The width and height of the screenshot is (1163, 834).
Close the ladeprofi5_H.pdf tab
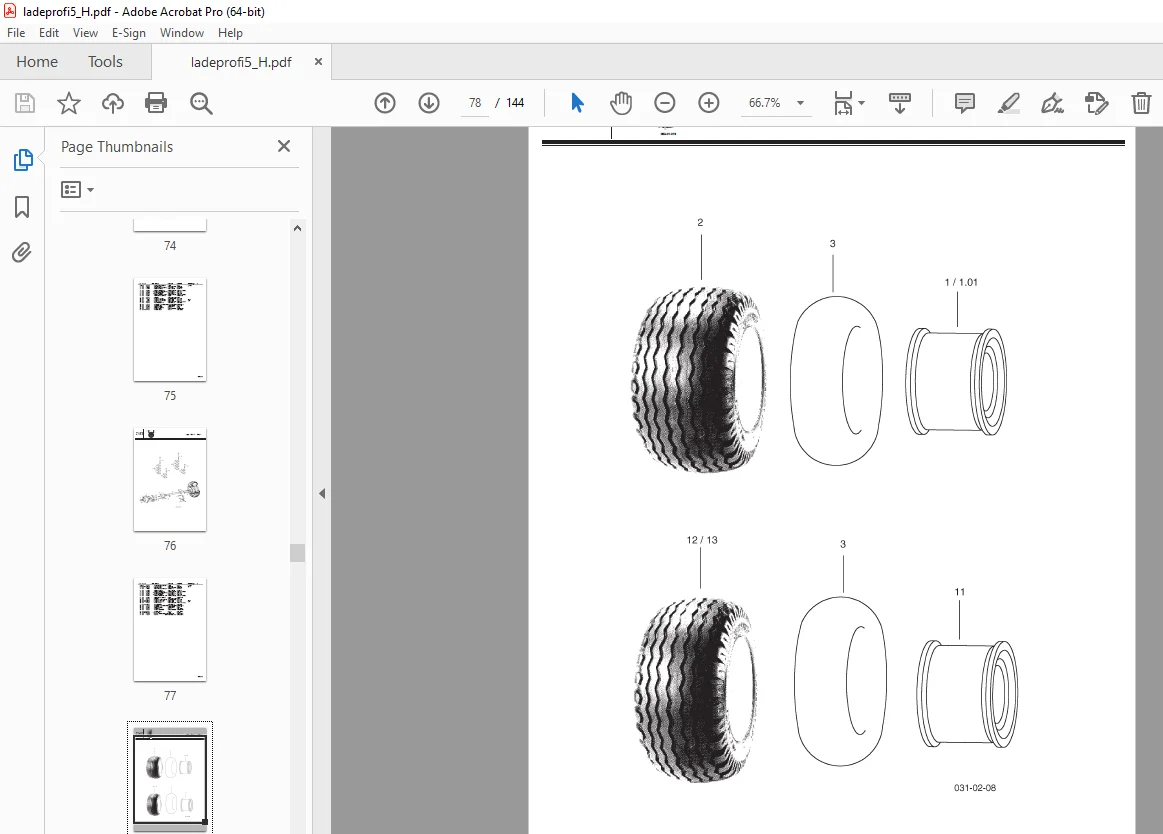click(x=318, y=62)
